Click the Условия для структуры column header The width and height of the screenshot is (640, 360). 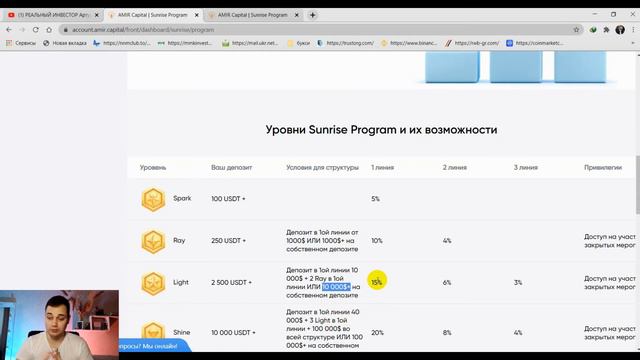point(322,167)
